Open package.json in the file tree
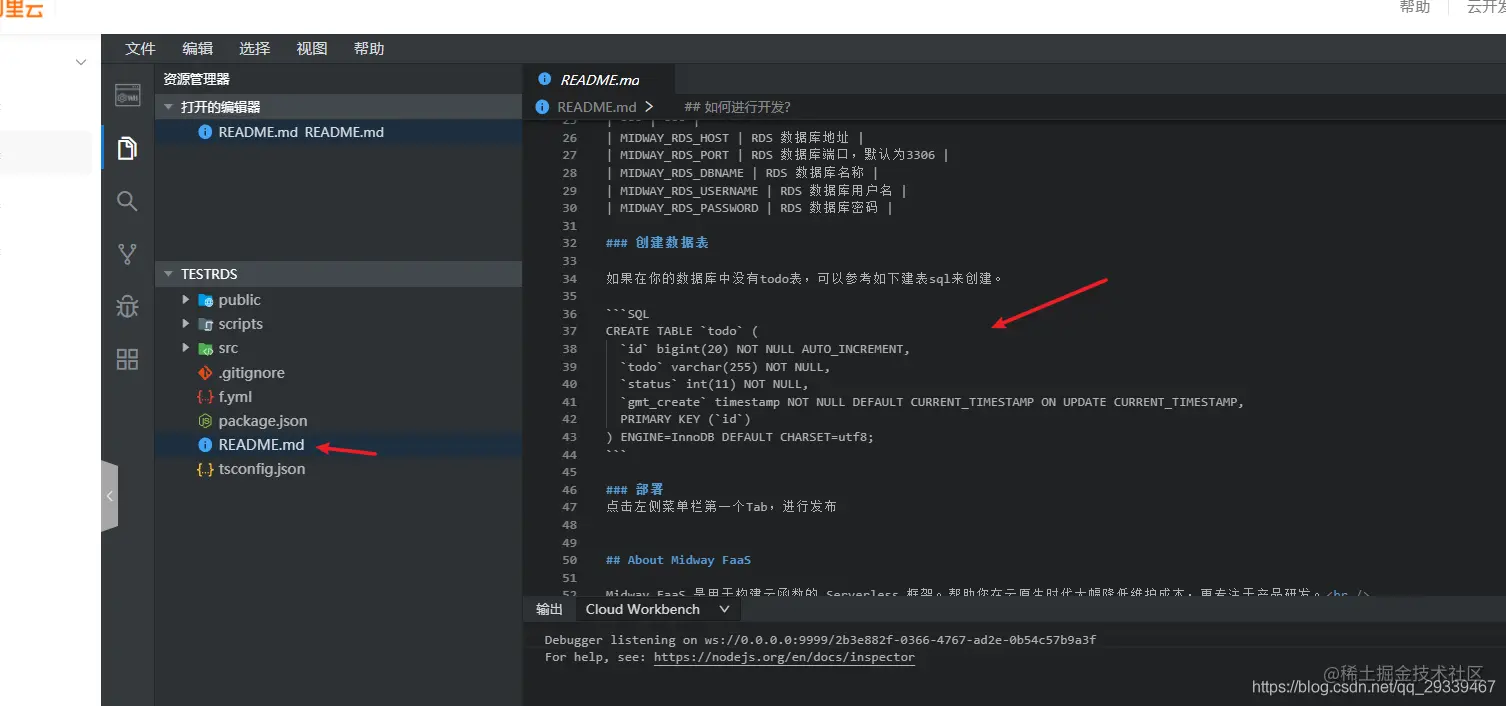Screen dimensions: 1506x706 pyautogui.click(x=263, y=421)
